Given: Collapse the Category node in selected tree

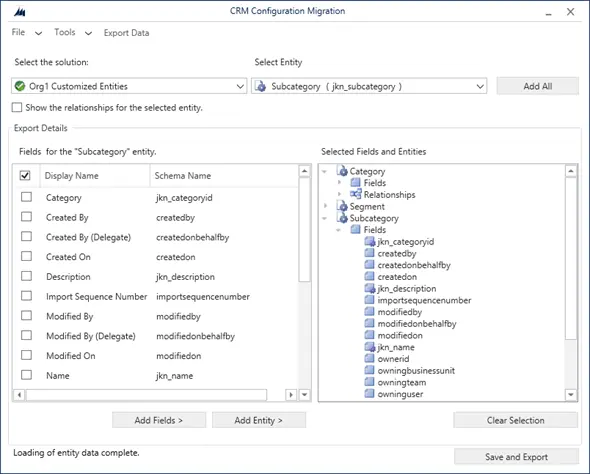Looking at the screenshot, I should tap(324, 172).
